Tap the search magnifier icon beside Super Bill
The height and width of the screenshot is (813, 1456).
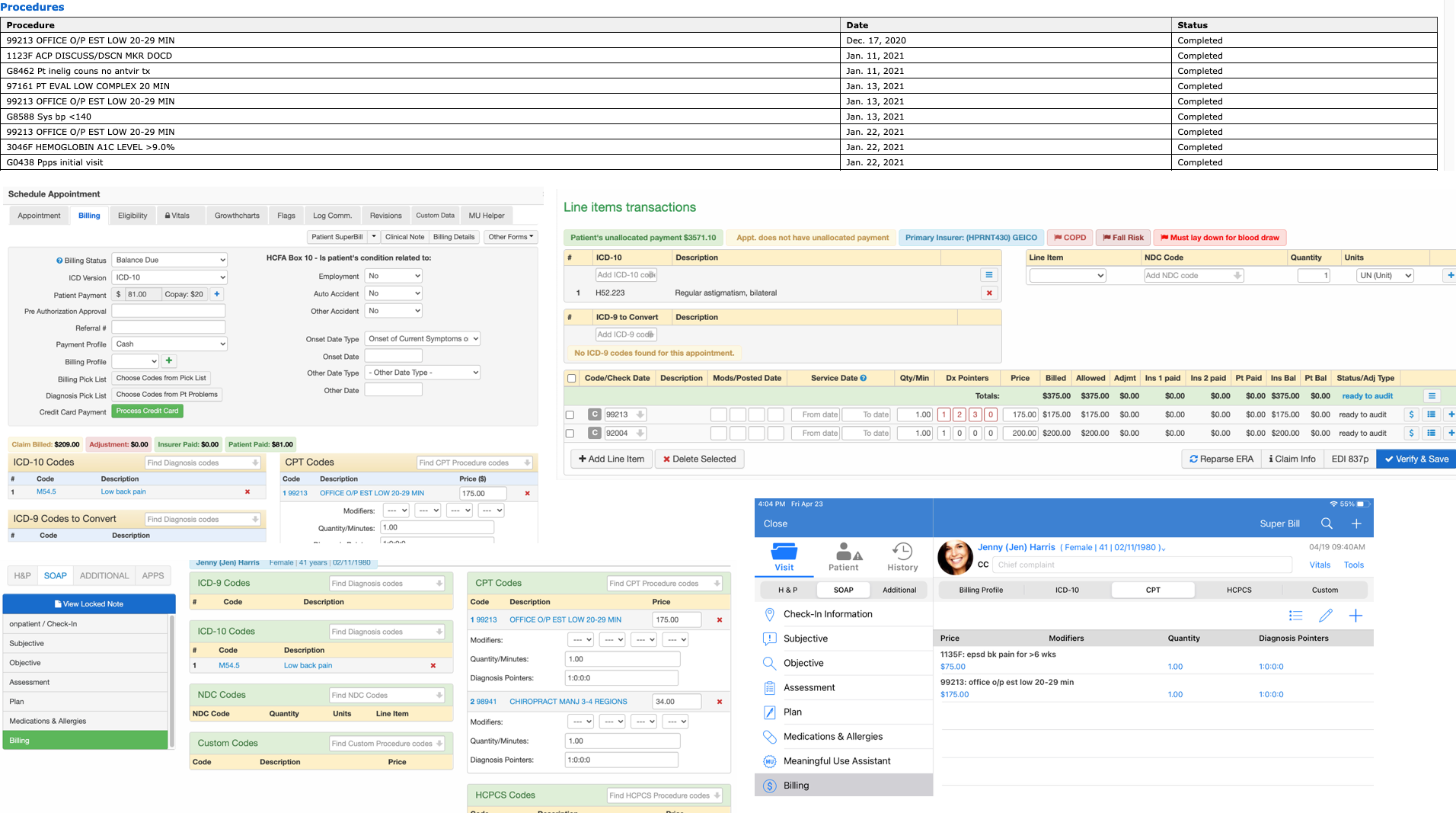pos(1327,523)
